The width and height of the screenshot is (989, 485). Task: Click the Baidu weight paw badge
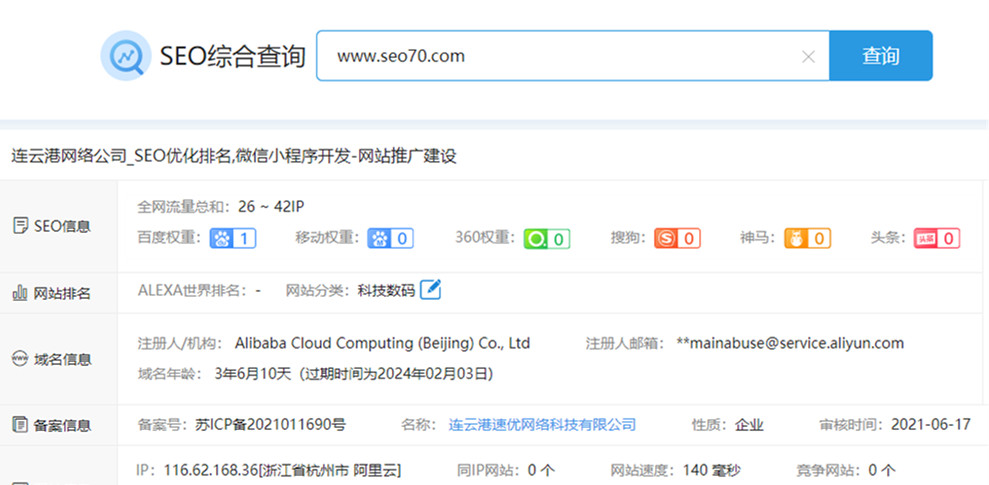(x=232, y=238)
